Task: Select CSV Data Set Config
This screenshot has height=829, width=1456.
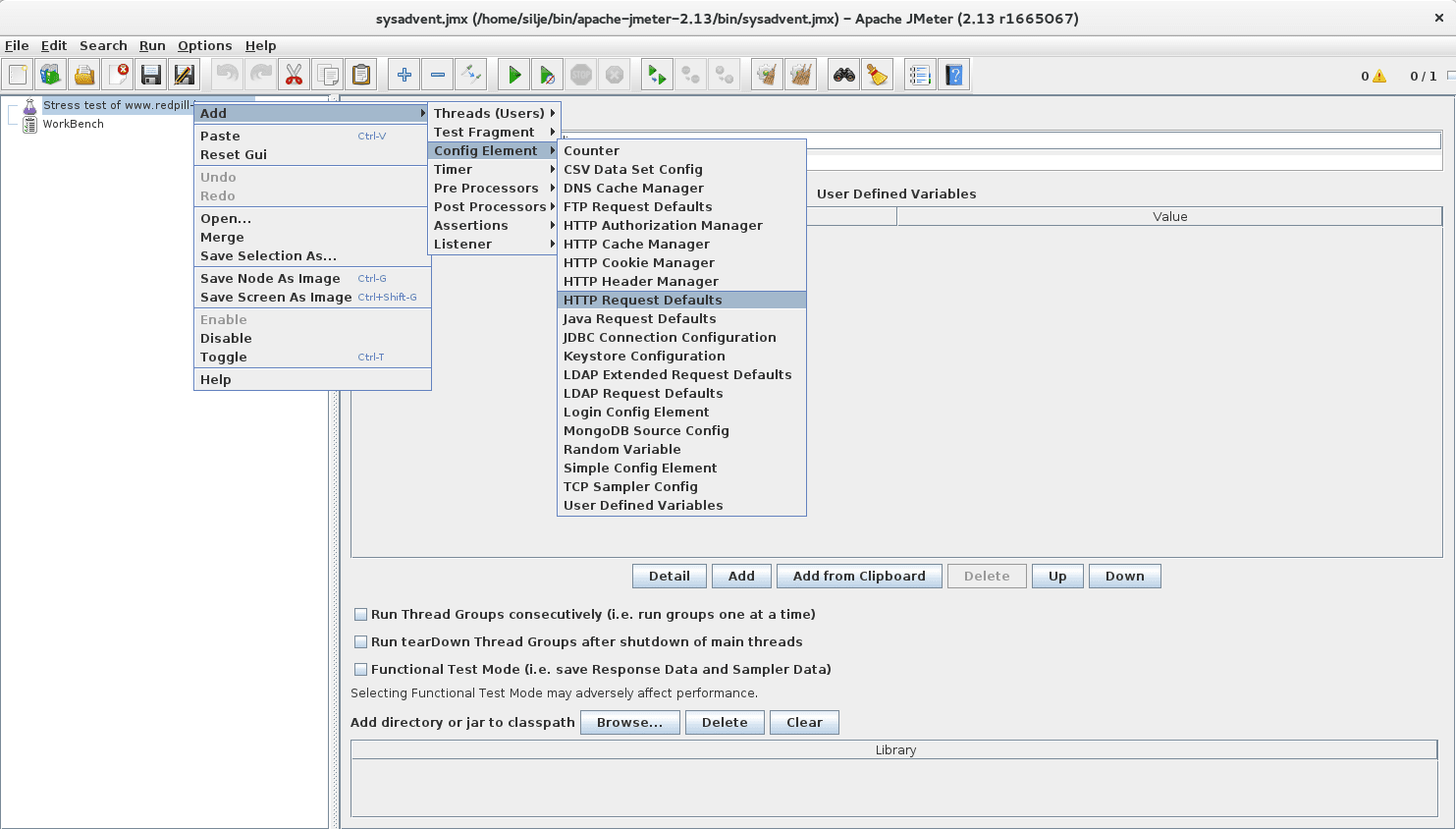Action: pos(681,169)
